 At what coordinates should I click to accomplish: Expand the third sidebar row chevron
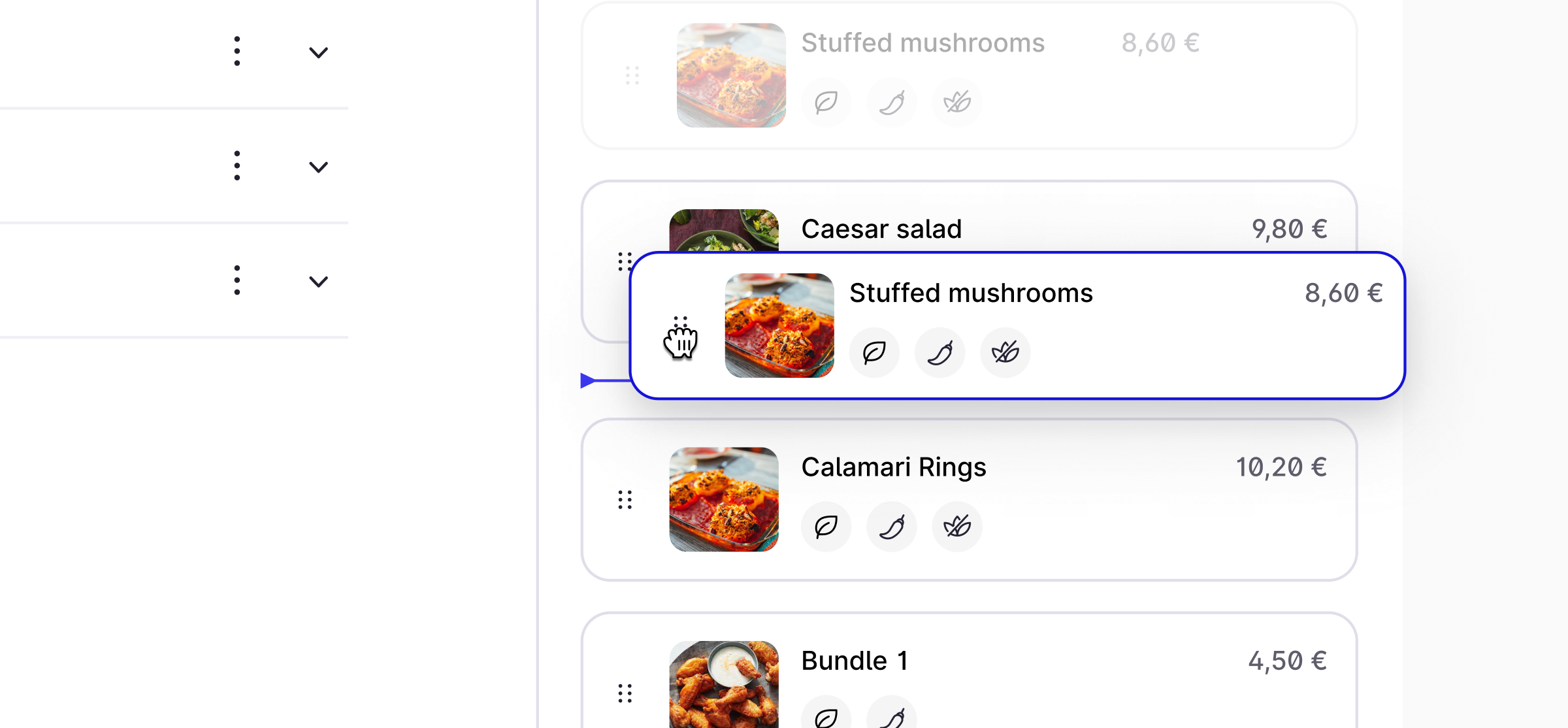(318, 281)
